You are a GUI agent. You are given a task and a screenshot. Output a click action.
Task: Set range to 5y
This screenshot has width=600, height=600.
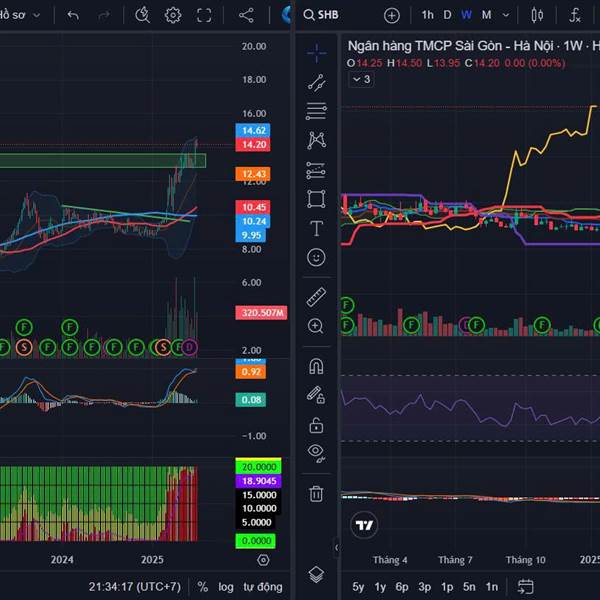point(358,587)
